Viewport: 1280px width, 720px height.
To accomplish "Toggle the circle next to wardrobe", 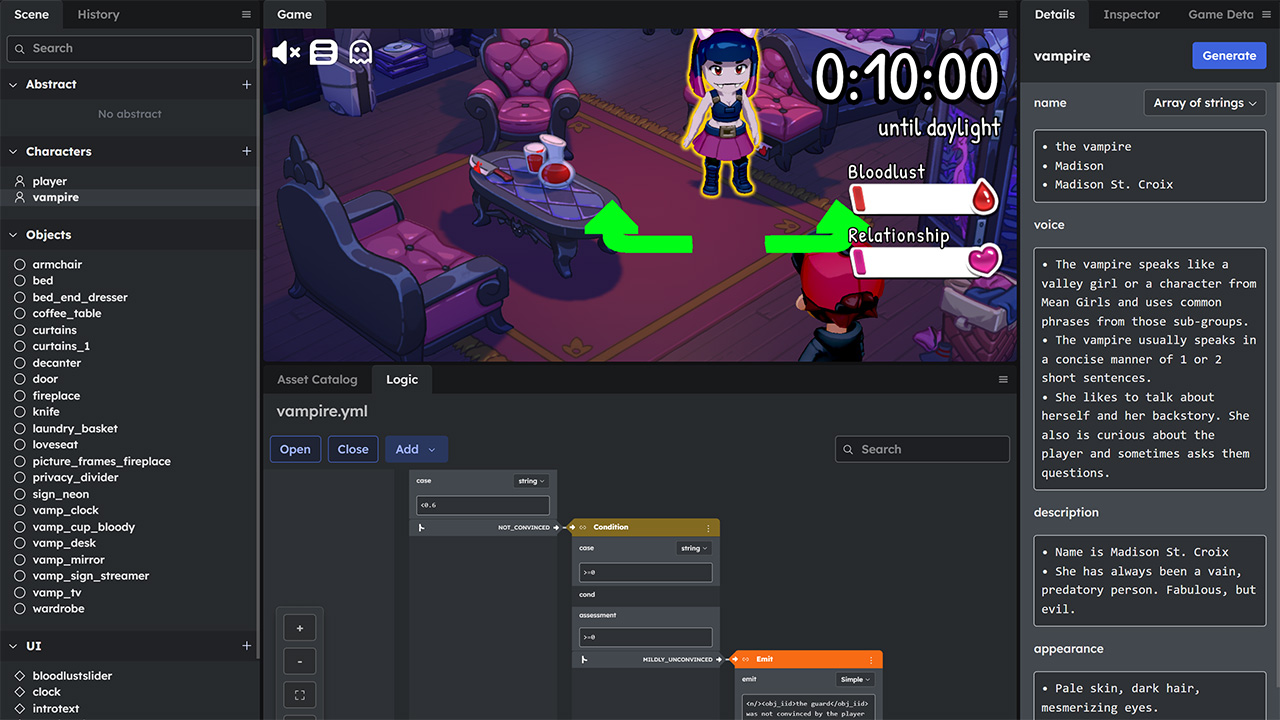I will (18, 608).
